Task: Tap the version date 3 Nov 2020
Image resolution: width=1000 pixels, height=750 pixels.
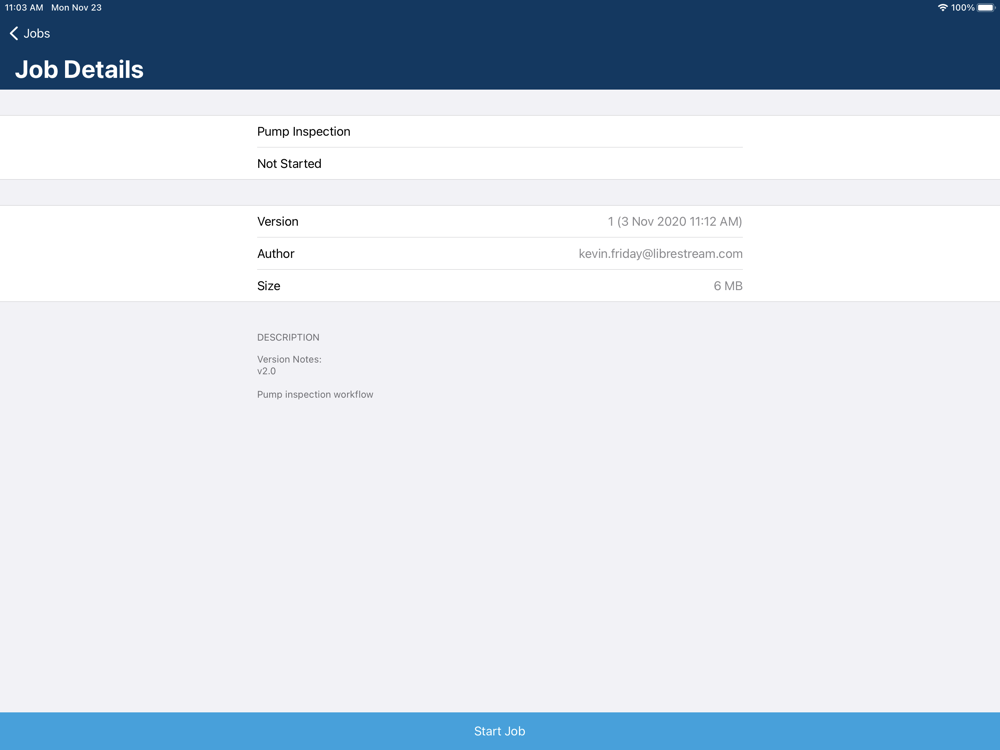Action: pos(675,221)
